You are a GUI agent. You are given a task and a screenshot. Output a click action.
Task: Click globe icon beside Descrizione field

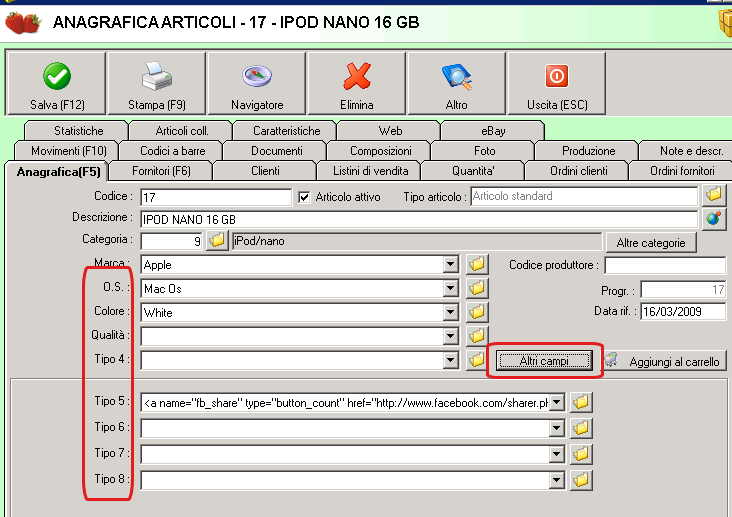pos(714,218)
